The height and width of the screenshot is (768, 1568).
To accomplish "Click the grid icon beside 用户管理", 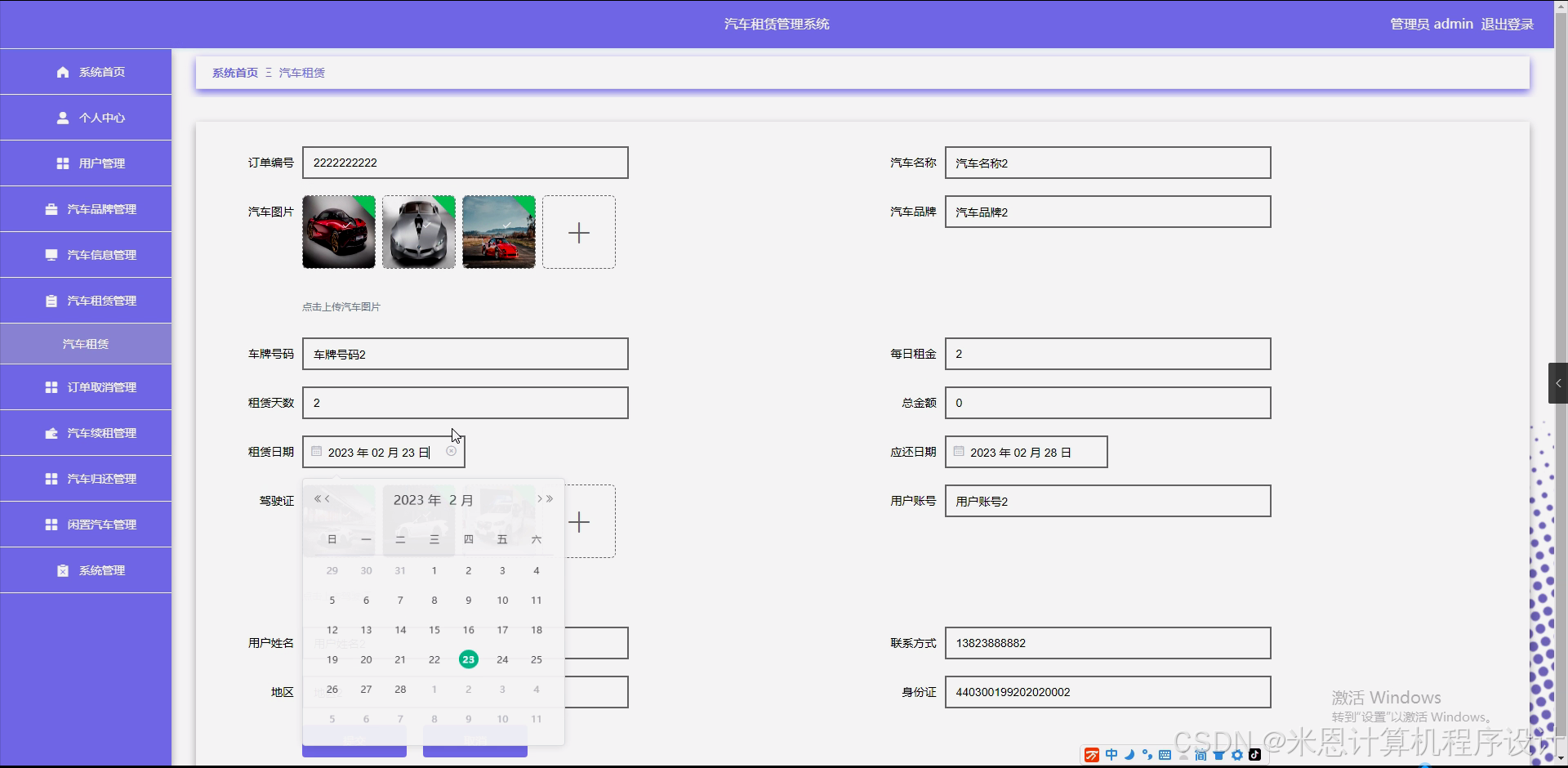I will point(62,163).
